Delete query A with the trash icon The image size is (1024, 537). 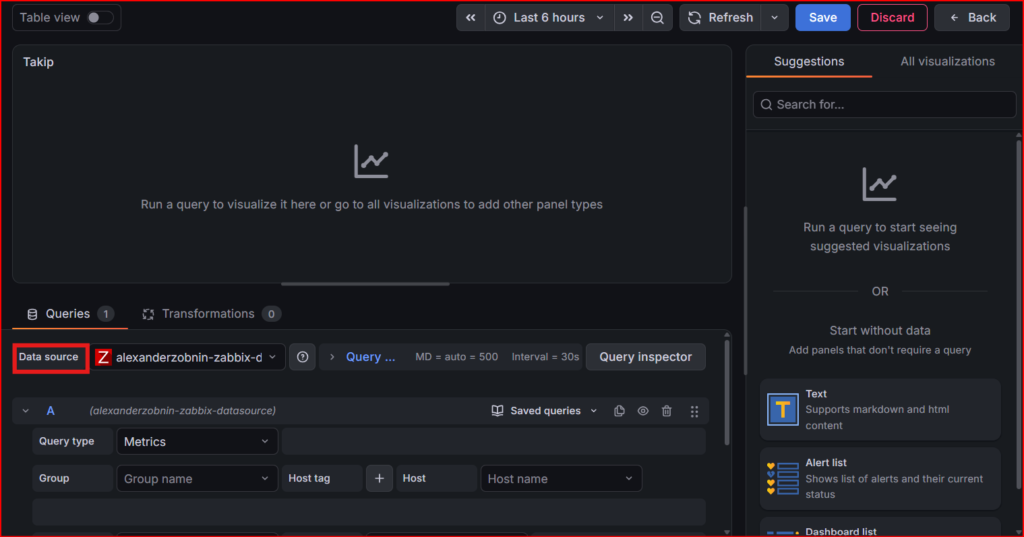point(667,411)
